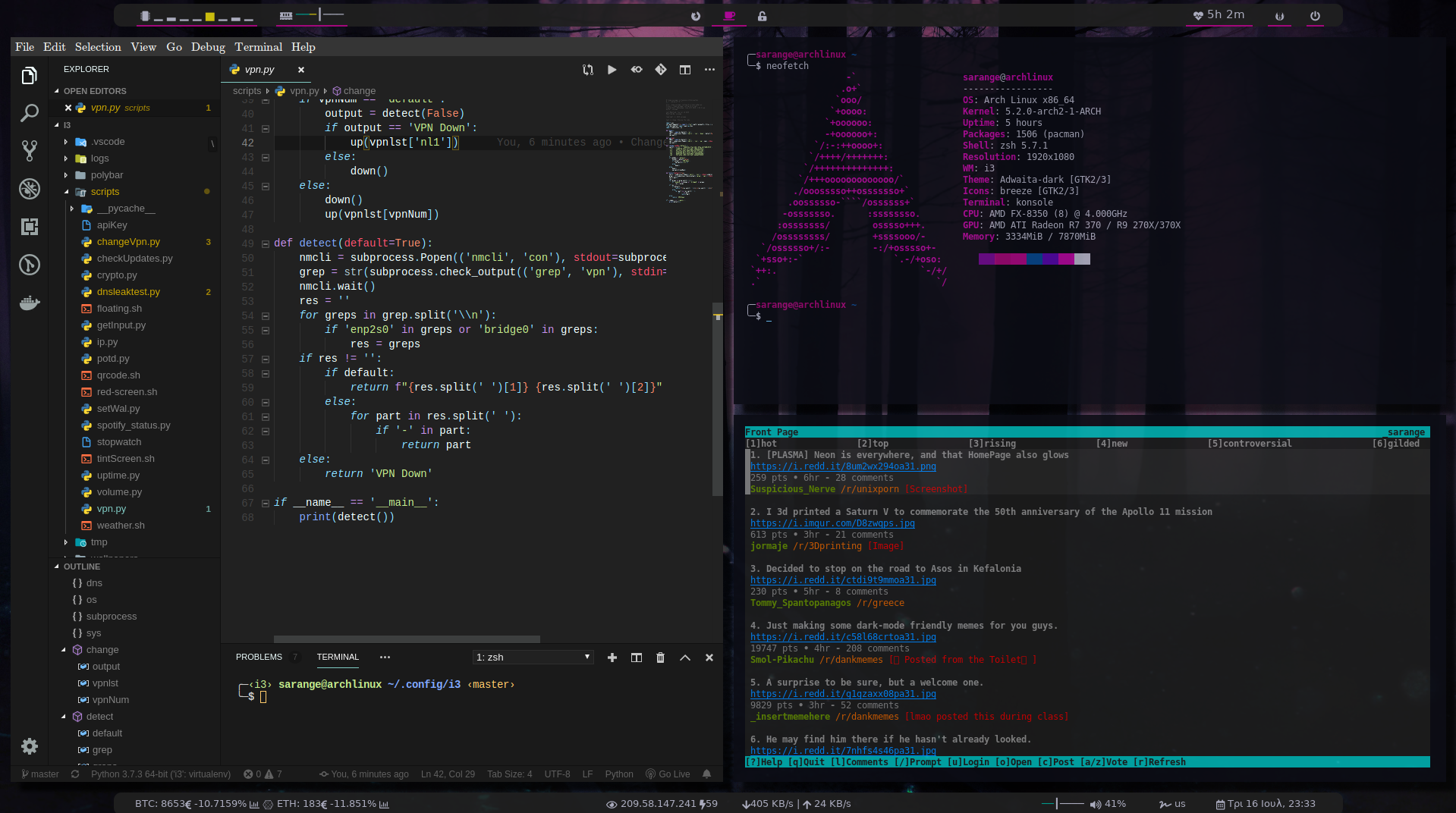This screenshot has height=813, width=1456.
Task: Split the editor right
Action: pos(685,70)
